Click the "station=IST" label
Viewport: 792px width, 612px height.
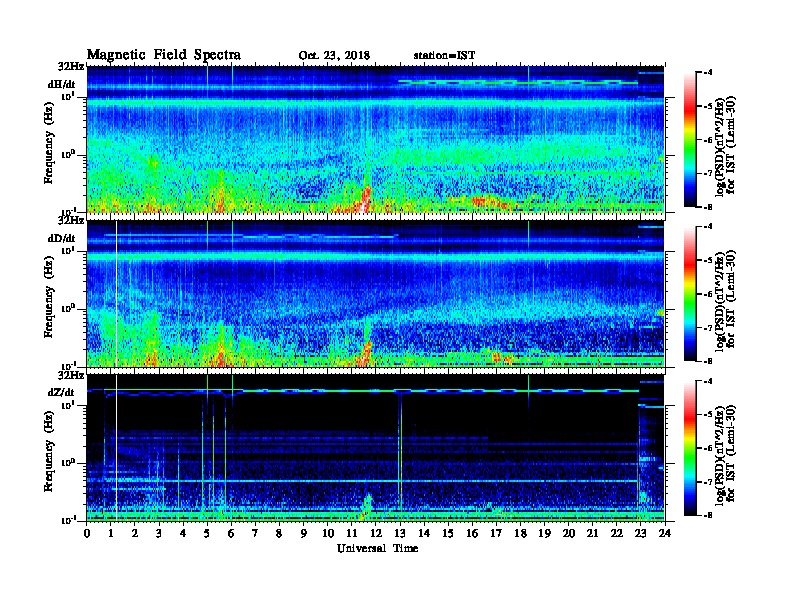point(444,56)
